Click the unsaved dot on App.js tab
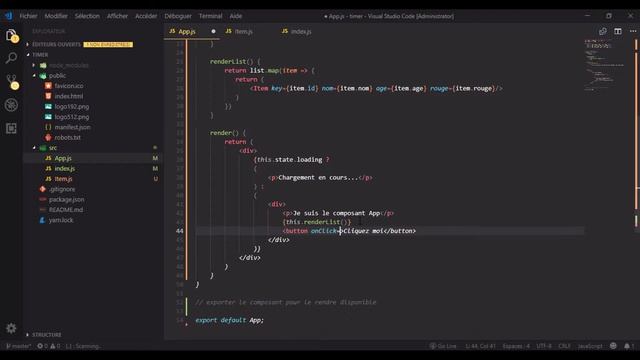This screenshot has width=640, height=360. coord(213,31)
